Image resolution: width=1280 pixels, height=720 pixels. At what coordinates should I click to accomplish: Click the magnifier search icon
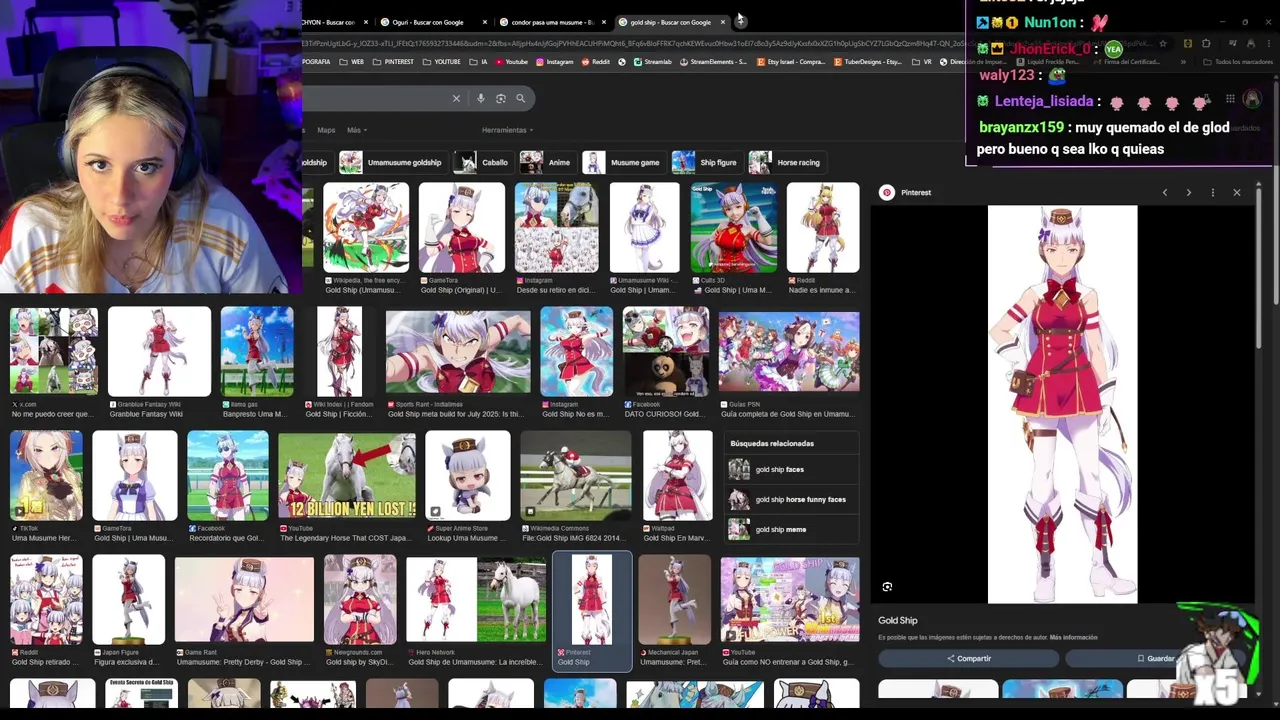[521, 98]
